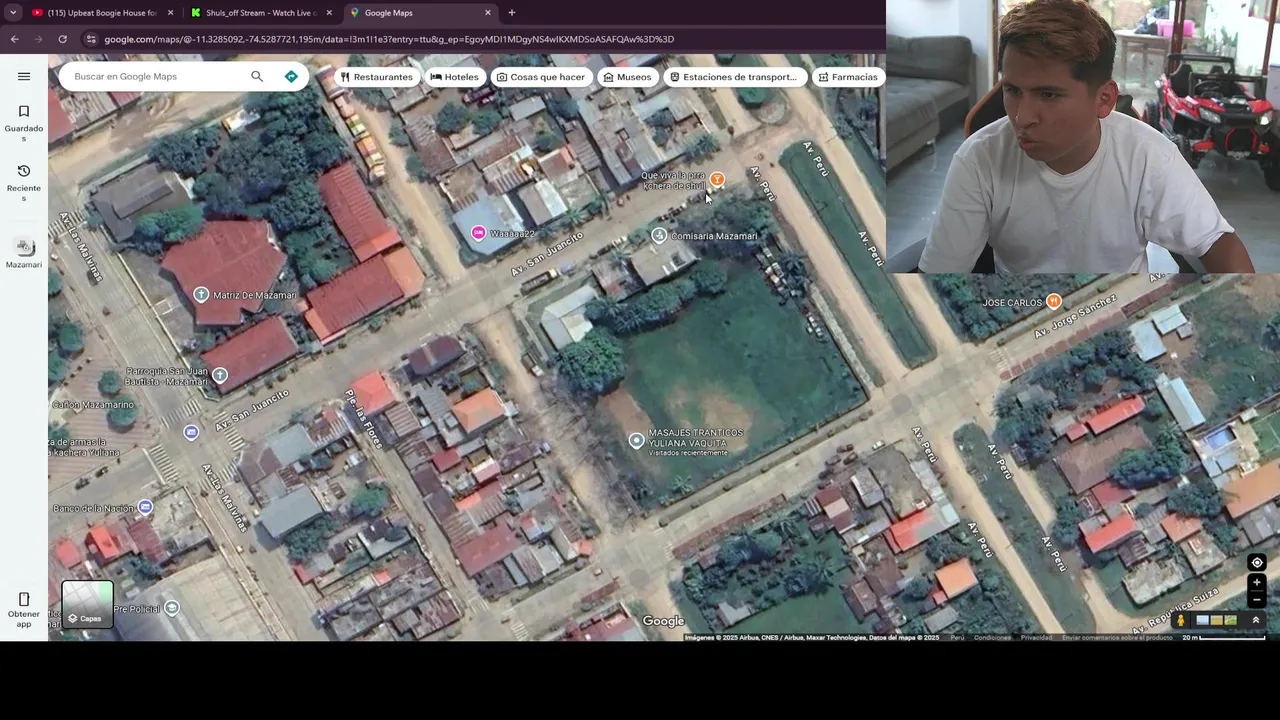Screen dimensions: 1280x720
Task: Open the JOSE CARLOS restaurant marker
Action: [x=1053, y=302]
